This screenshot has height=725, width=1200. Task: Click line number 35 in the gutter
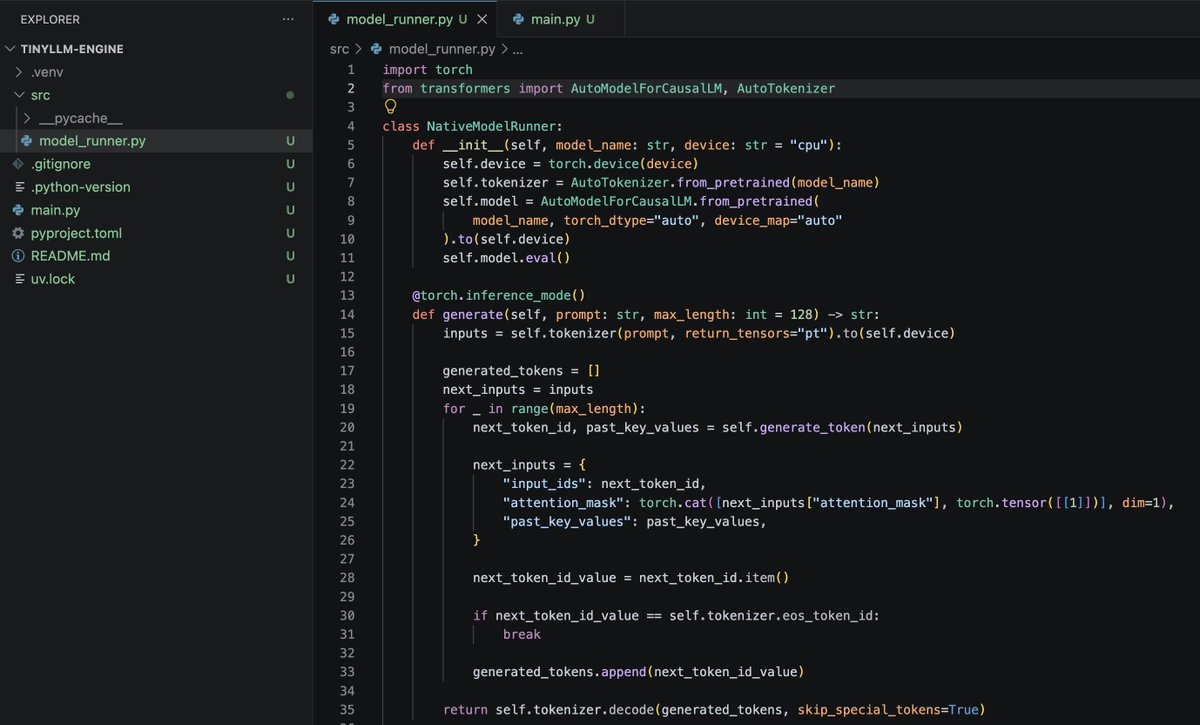click(x=347, y=711)
